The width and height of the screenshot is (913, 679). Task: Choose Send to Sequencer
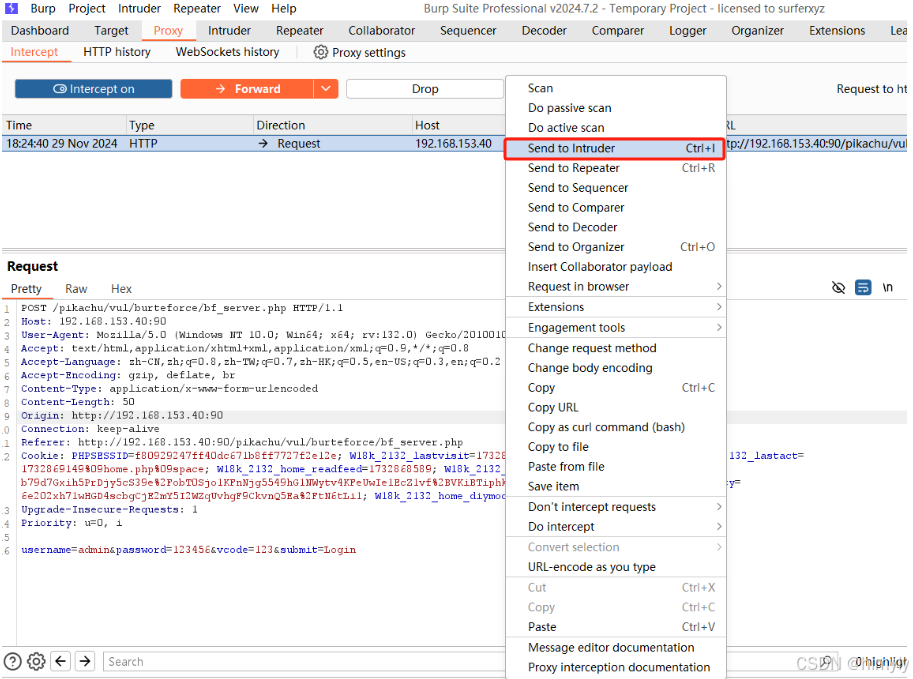(615, 188)
